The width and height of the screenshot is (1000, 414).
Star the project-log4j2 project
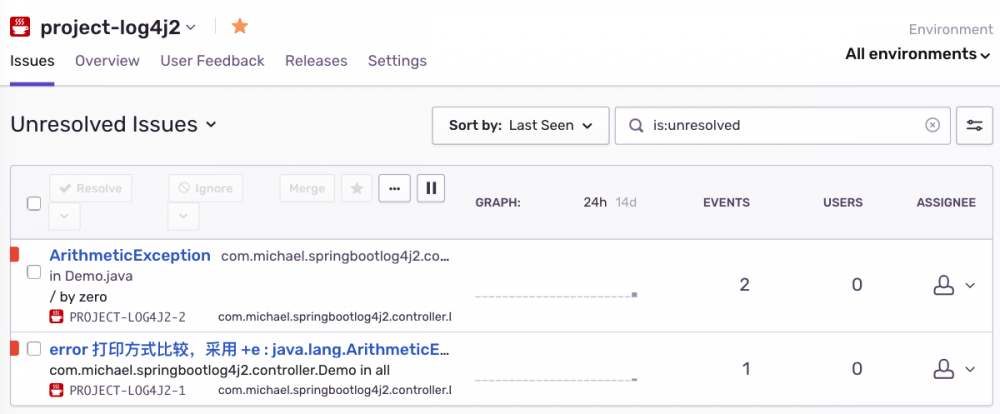tap(240, 26)
